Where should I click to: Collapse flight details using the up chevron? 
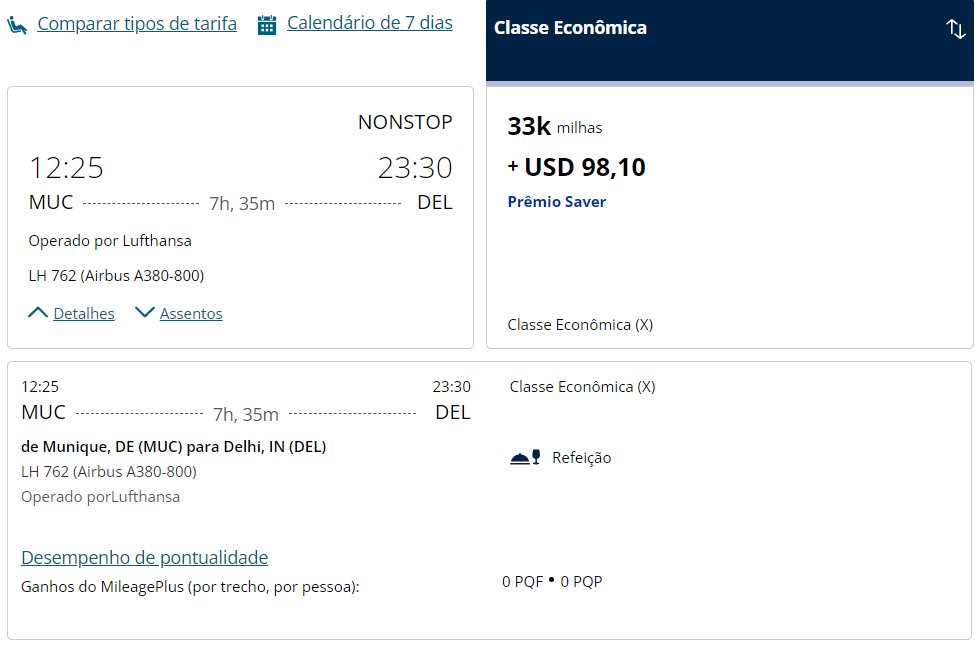(x=38, y=313)
